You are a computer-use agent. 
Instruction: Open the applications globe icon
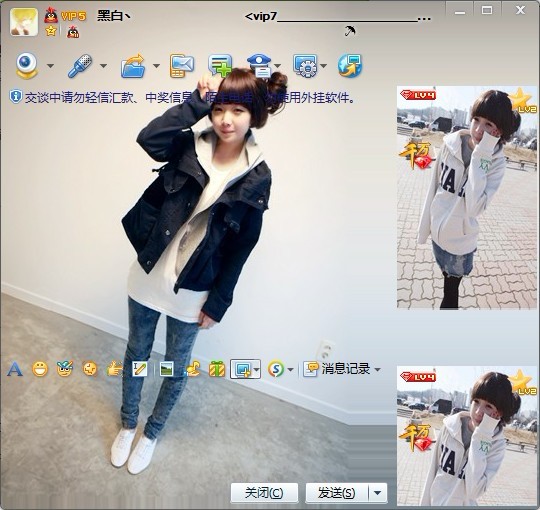350,65
